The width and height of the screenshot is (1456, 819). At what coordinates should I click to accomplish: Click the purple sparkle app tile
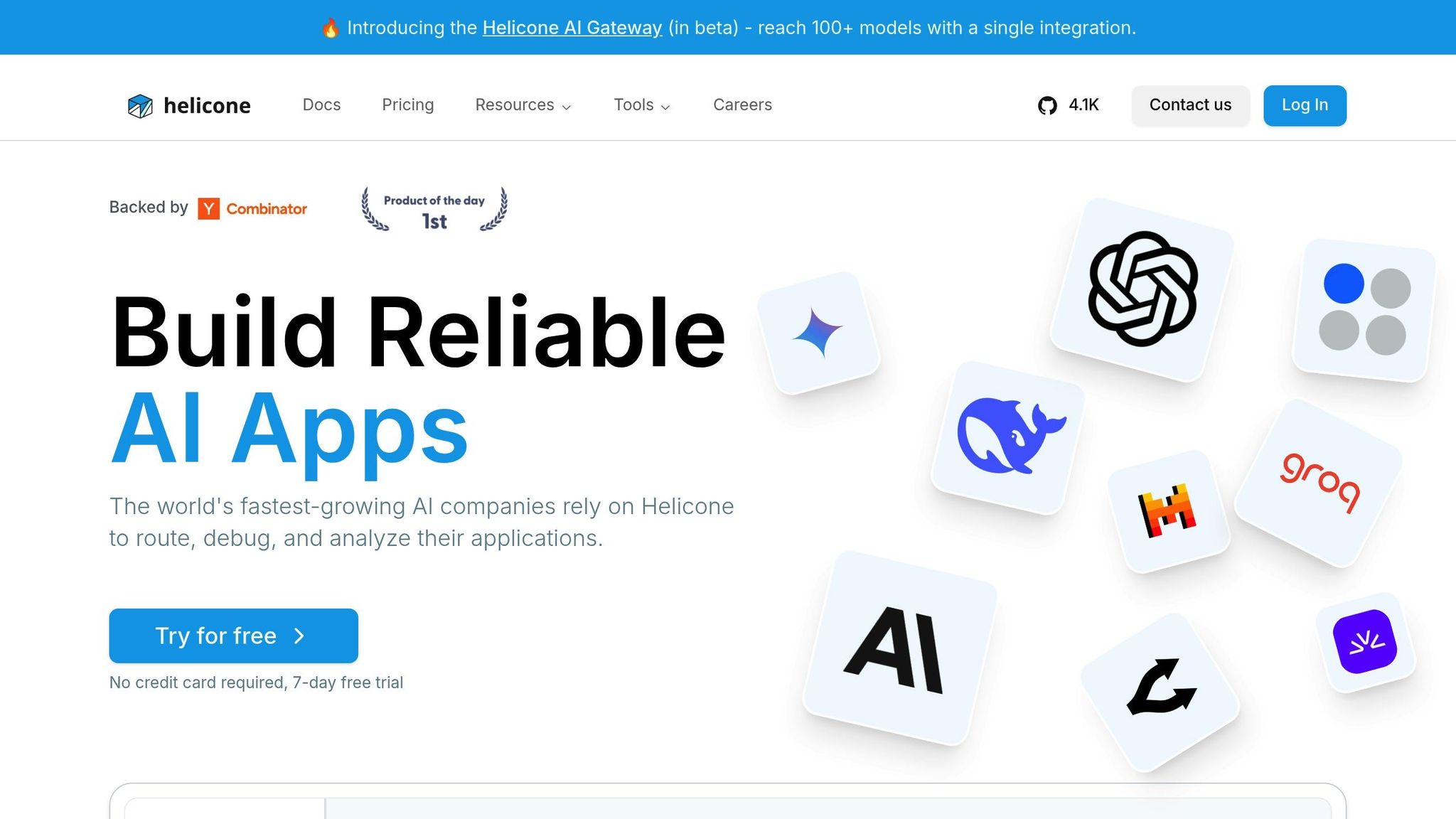click(x=1364, y=641)
